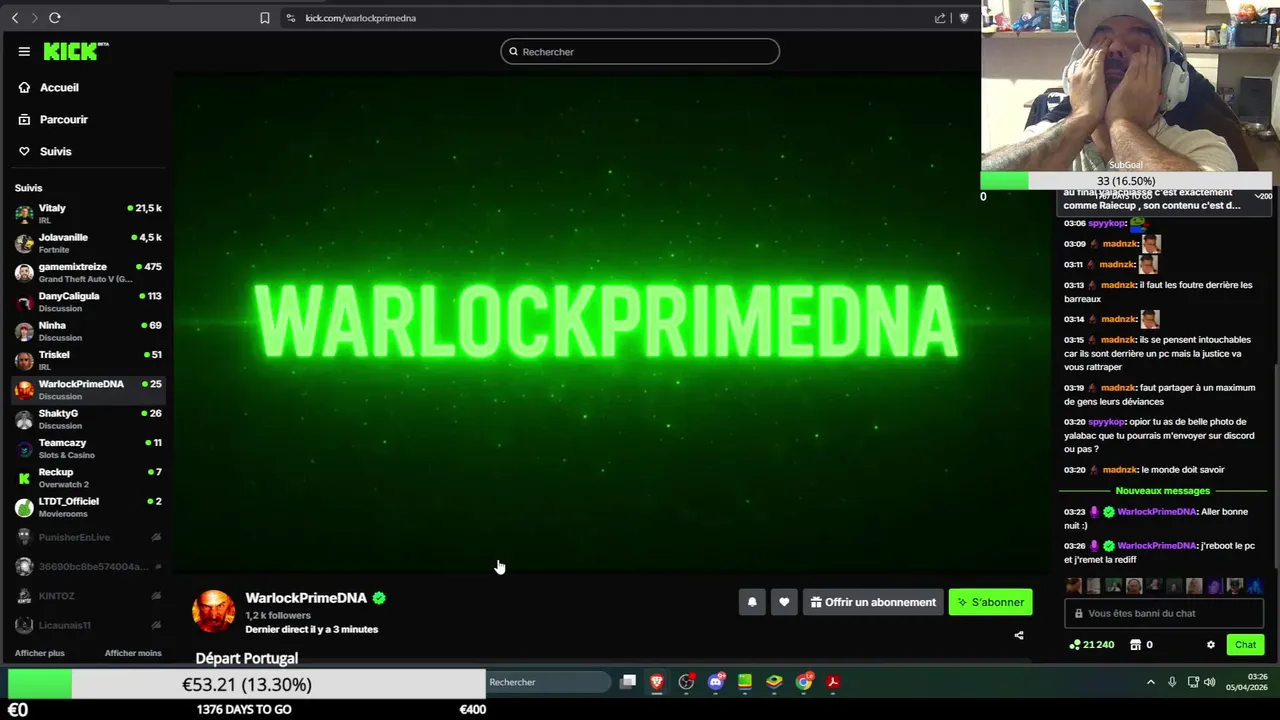
Task: Click WarlockPrimeDNA username in chat at 03:23
Action: tap(1156, 512)
